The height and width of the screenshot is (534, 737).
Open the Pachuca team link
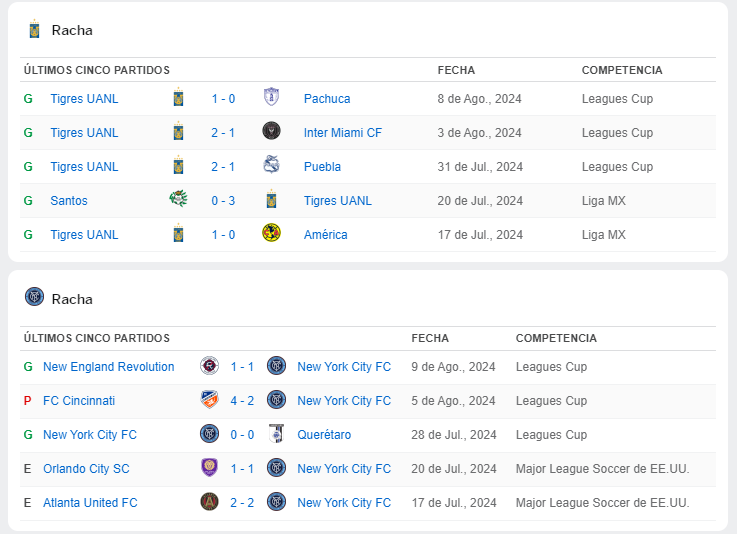pos(327,99)
